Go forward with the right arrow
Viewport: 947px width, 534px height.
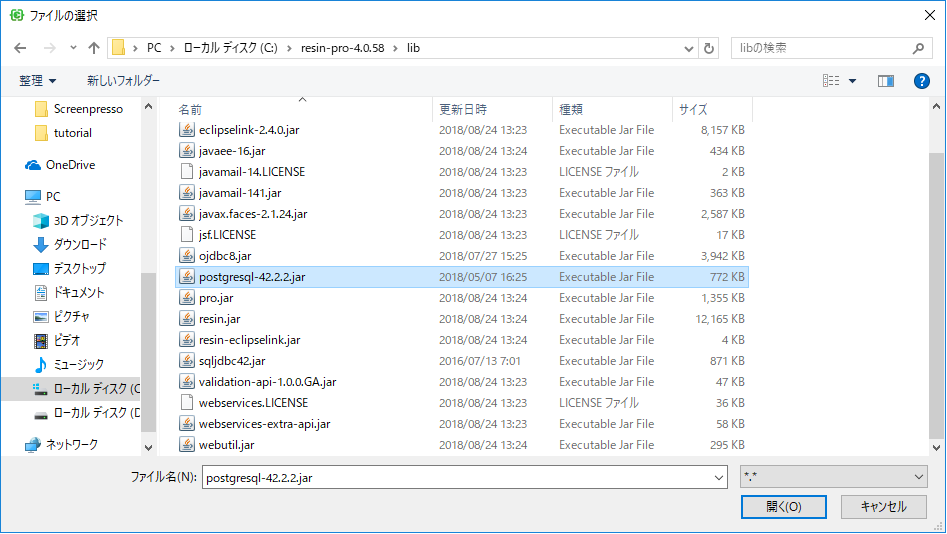point(50,48)
